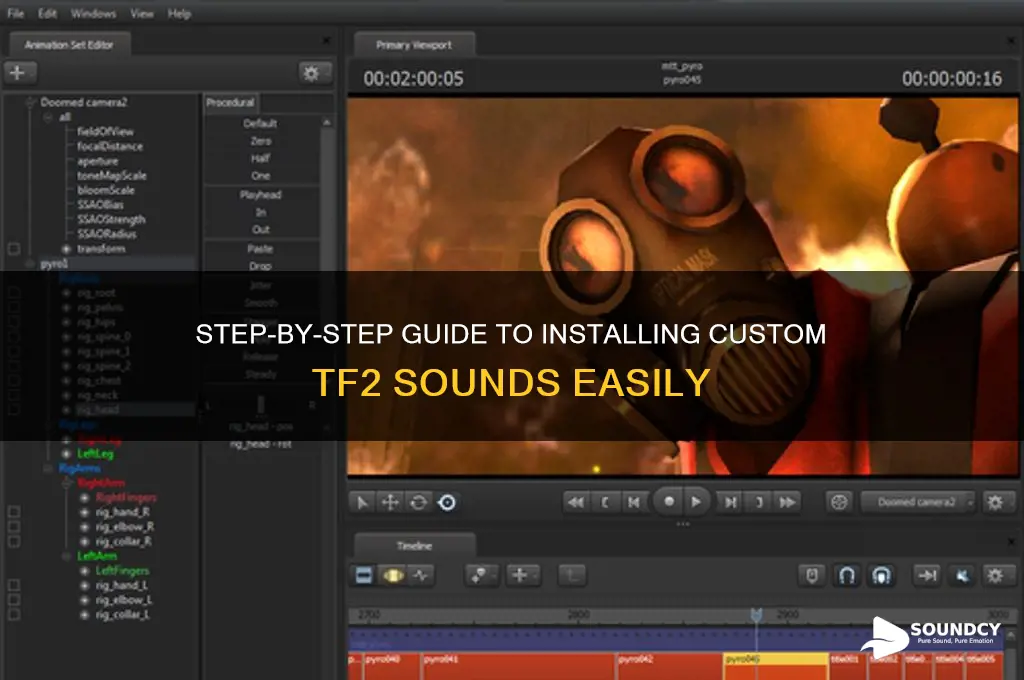Click the play button
The width and height of the screenshot is (1024, 680).
click(696, 502)
